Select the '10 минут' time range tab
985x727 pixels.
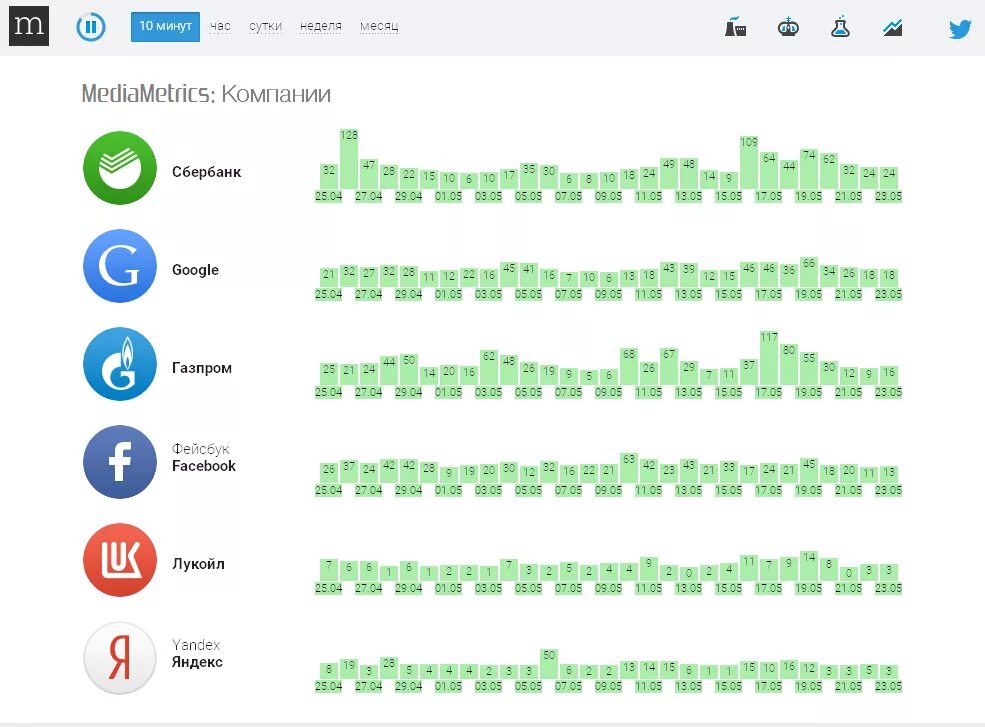[165, 26]
